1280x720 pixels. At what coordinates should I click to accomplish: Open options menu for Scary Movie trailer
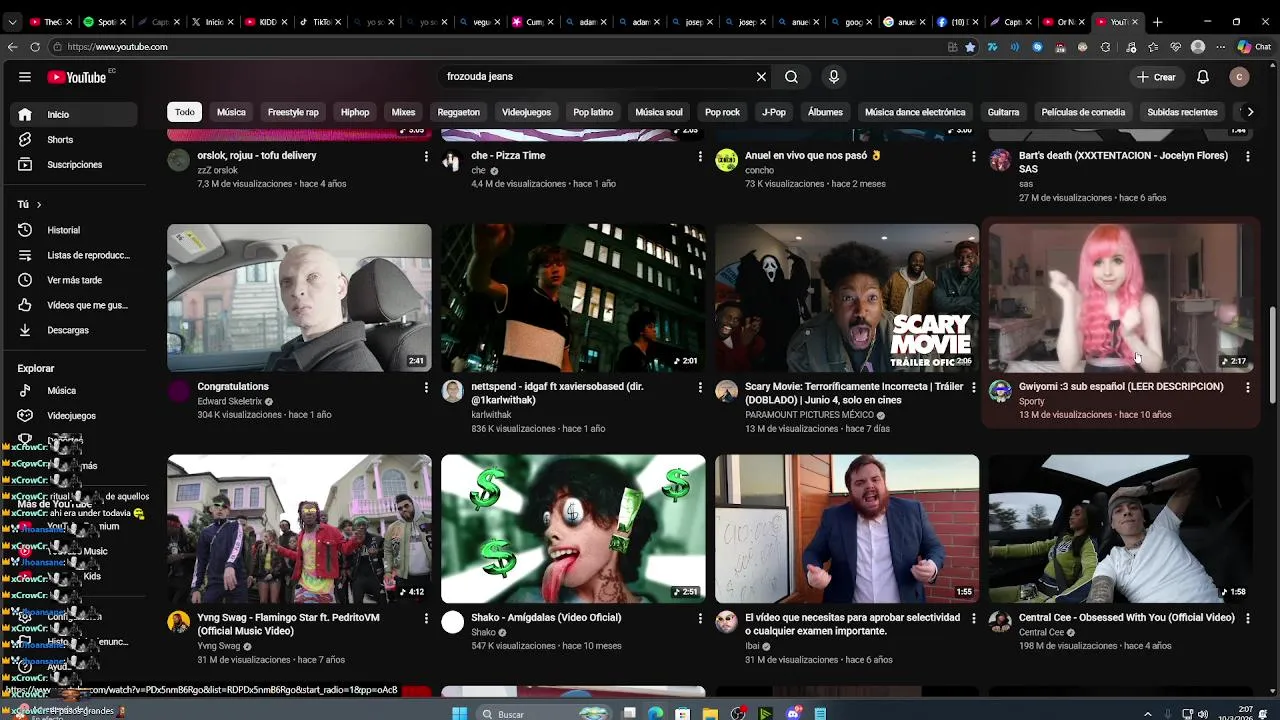click(974, 388)
